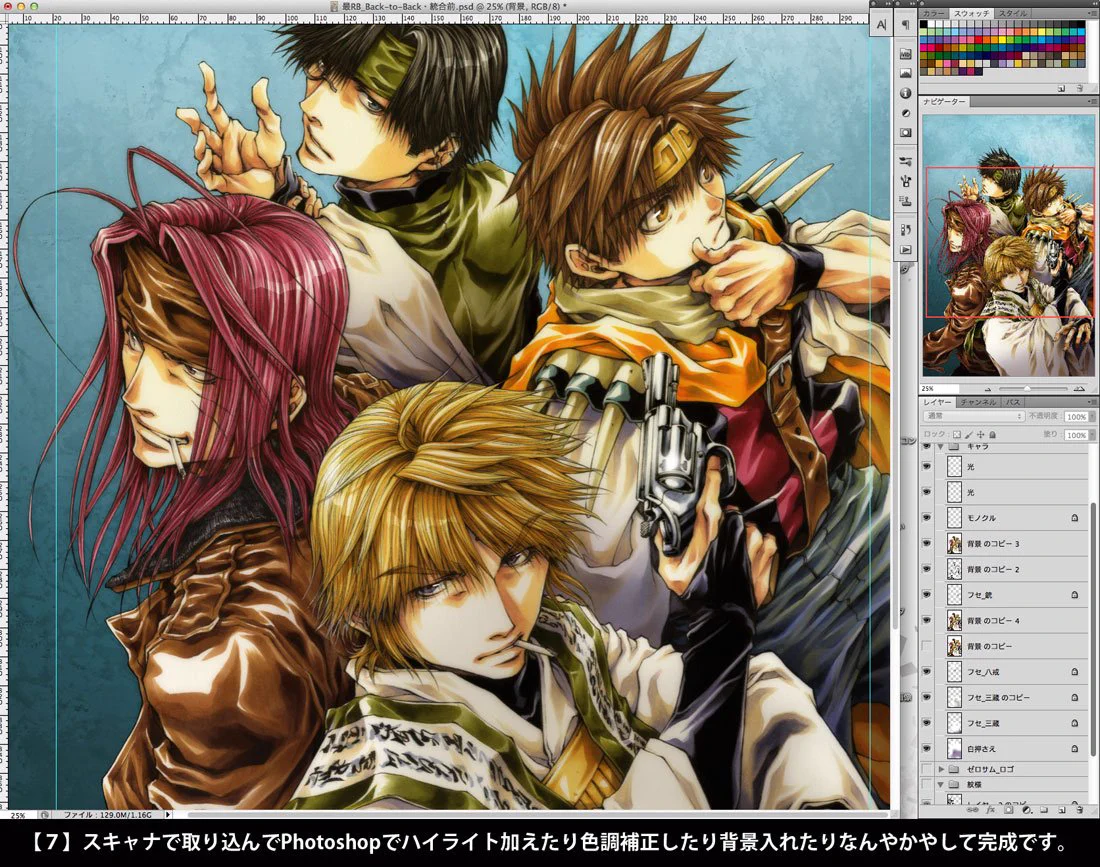Lock transparent pixels in Layers panel
Viewport: 1100px width, 867px height.
[x=956, y=435]
